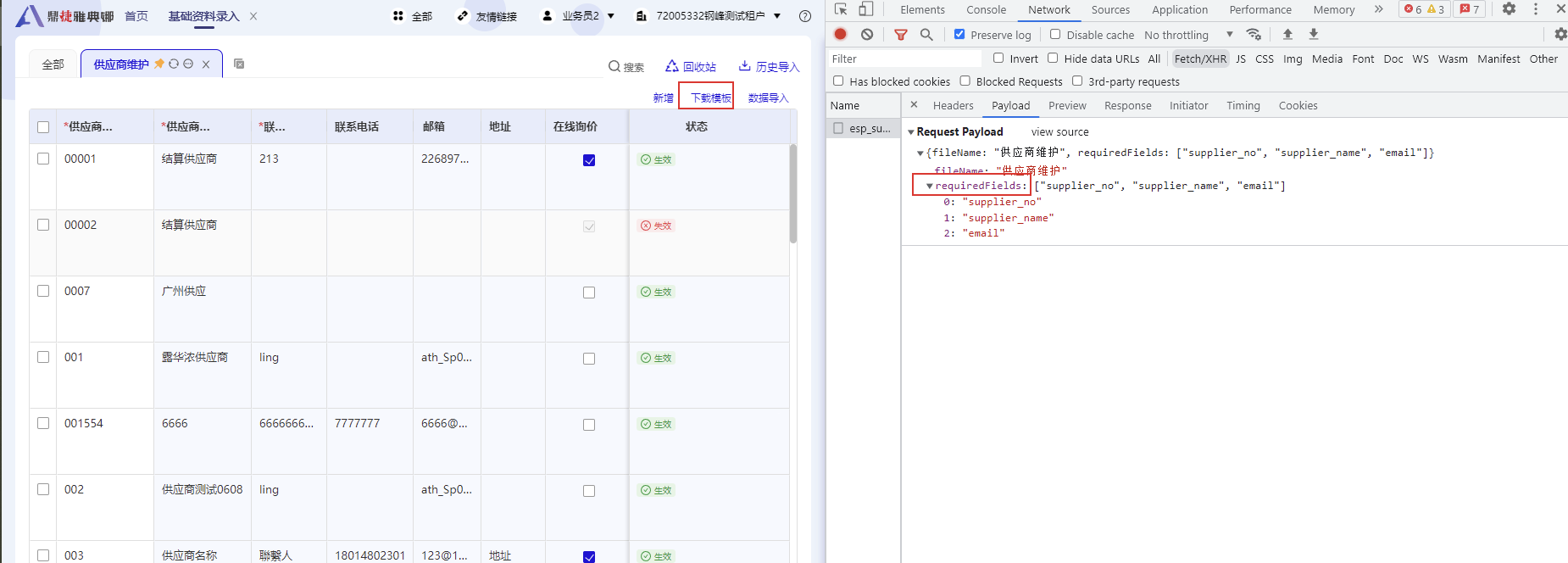The width and height of the screenshot is (1568, 563).
Task: Switch to the 全部 page tab
Action: 53,64
